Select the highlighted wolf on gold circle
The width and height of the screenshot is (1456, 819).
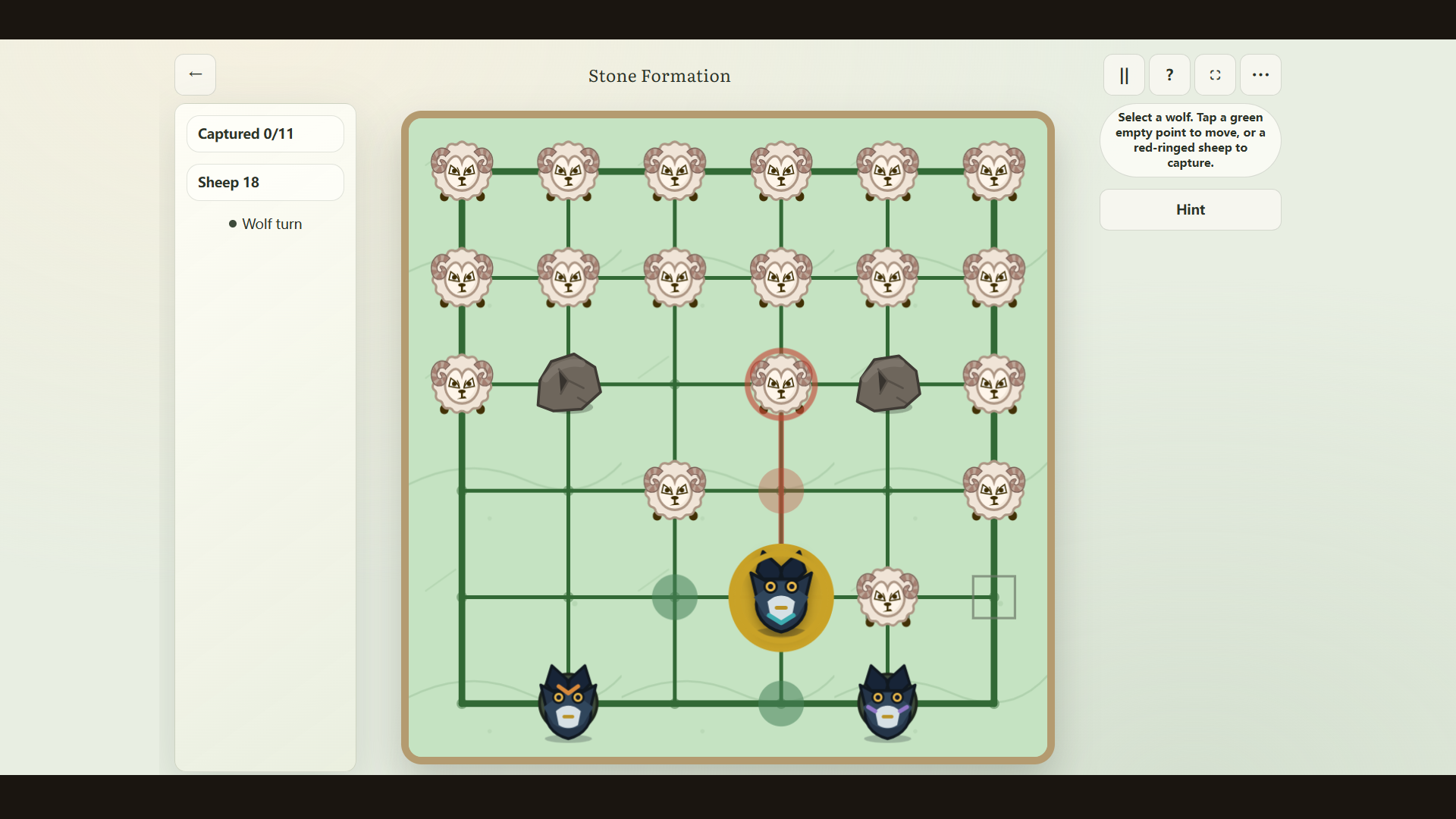point(781,598)
